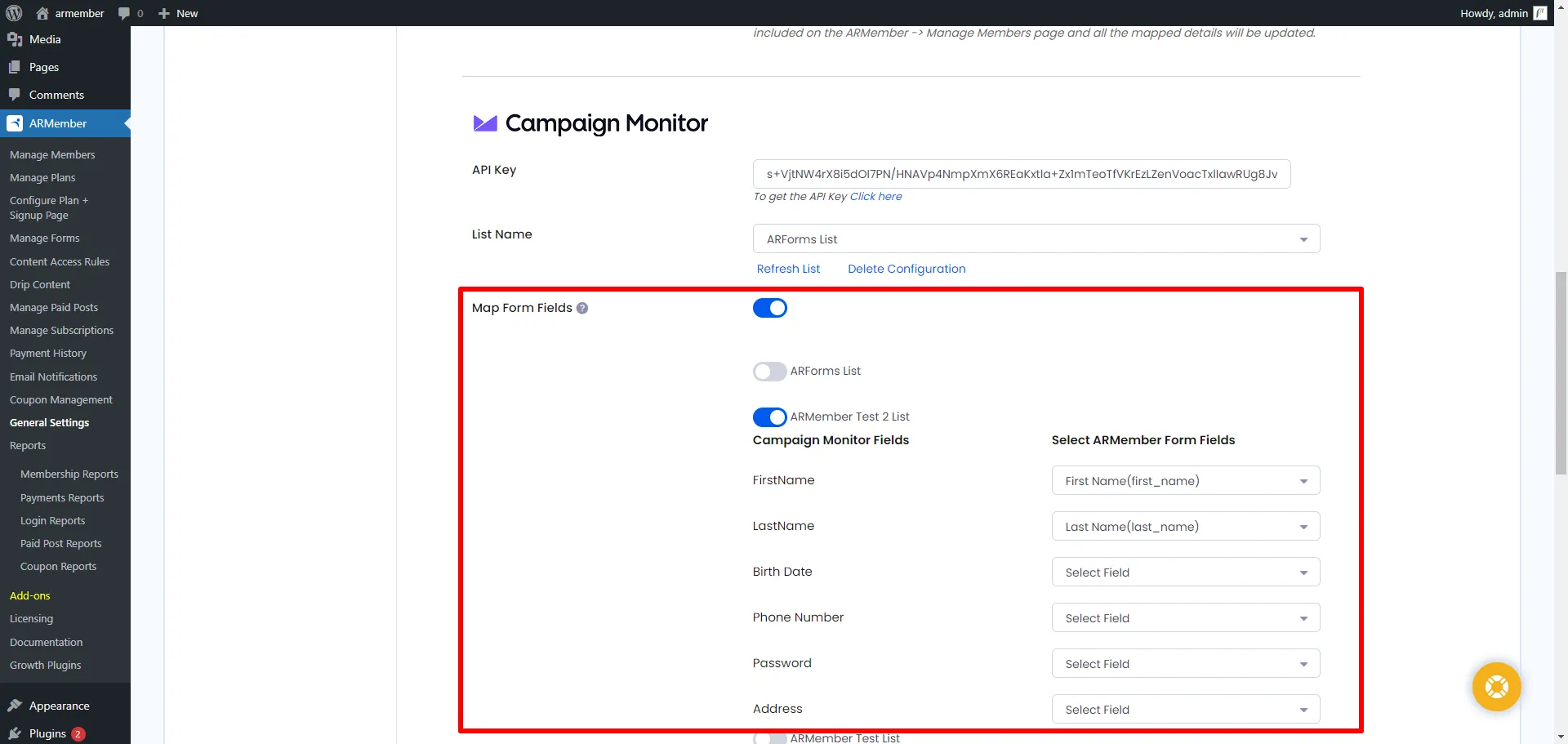Open Drip Content menu item
This screenshot has width=1568, height=744.
coord(40,284)
